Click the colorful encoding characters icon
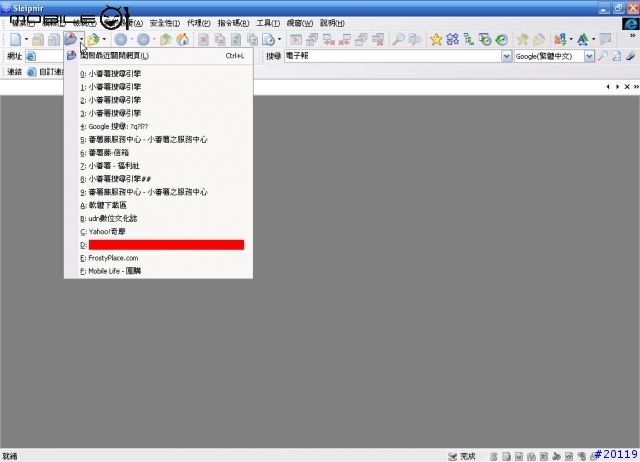The height and width of the screenshot is (462, 640). (x=560, y=40)
